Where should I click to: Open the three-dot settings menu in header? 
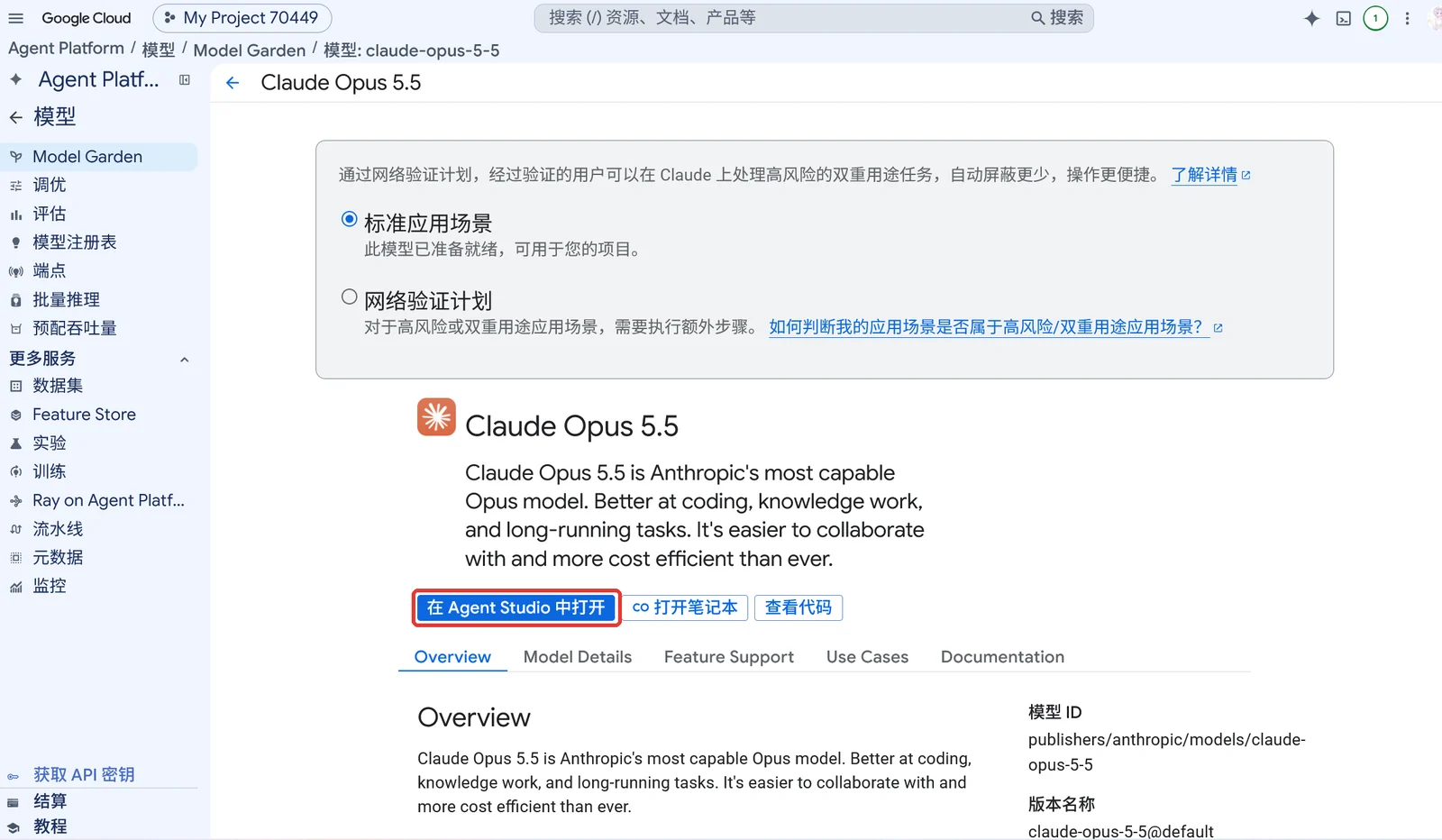(1407, 18)
